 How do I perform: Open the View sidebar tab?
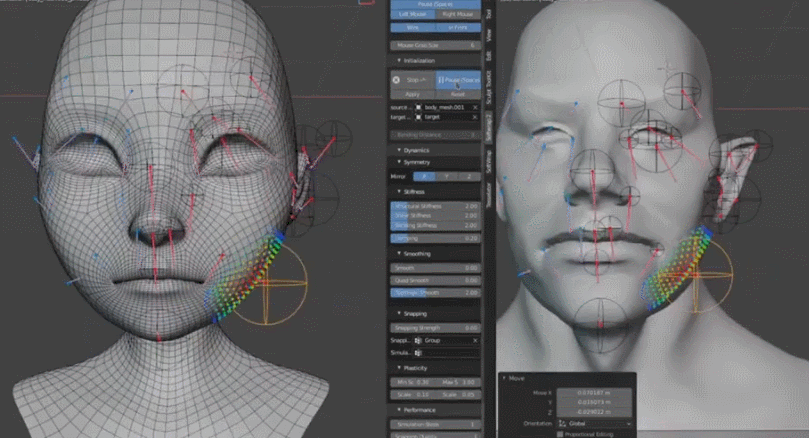[488, 35]
